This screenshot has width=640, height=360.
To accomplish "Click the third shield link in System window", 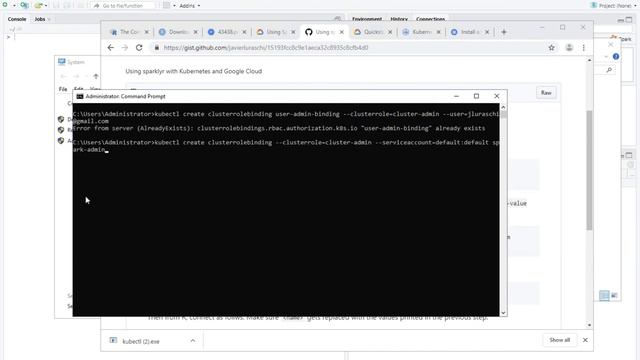I will coord(61,141).
